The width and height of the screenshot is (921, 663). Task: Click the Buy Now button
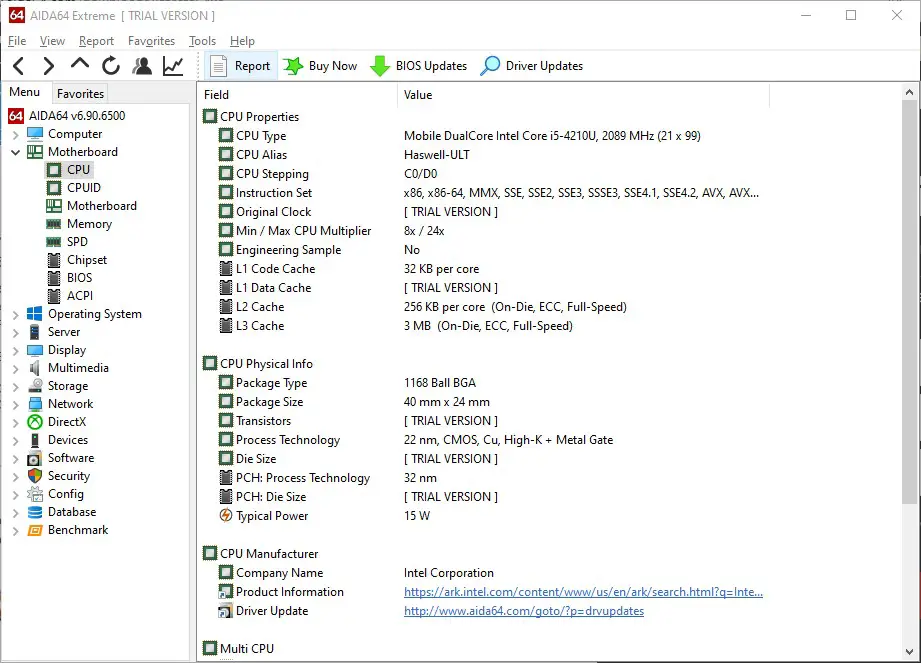320,66
